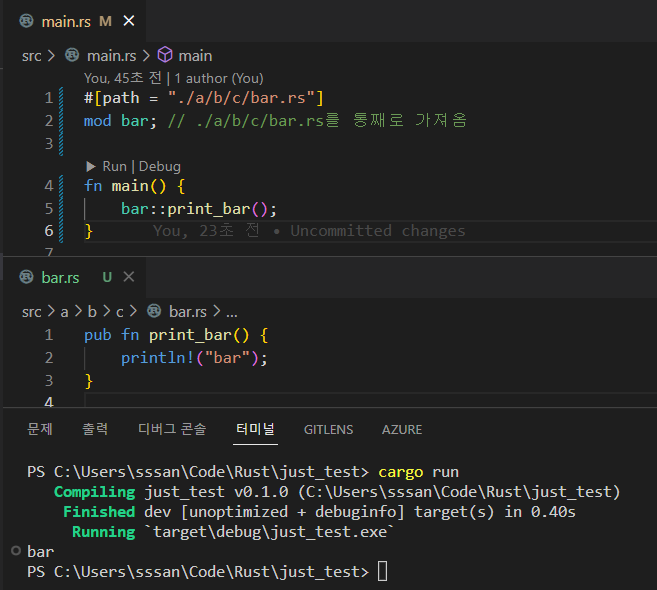Viewport: 657px width, 590px height.
Task: Click the '1 author (You)' CodeLens link
Action: click(x=219, y=78)
